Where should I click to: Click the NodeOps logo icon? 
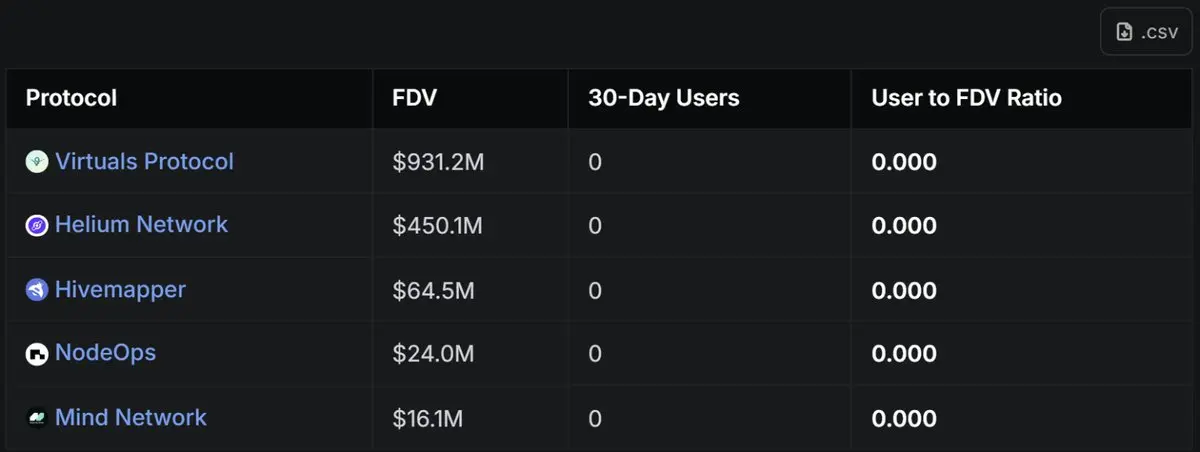coord(37,354)
